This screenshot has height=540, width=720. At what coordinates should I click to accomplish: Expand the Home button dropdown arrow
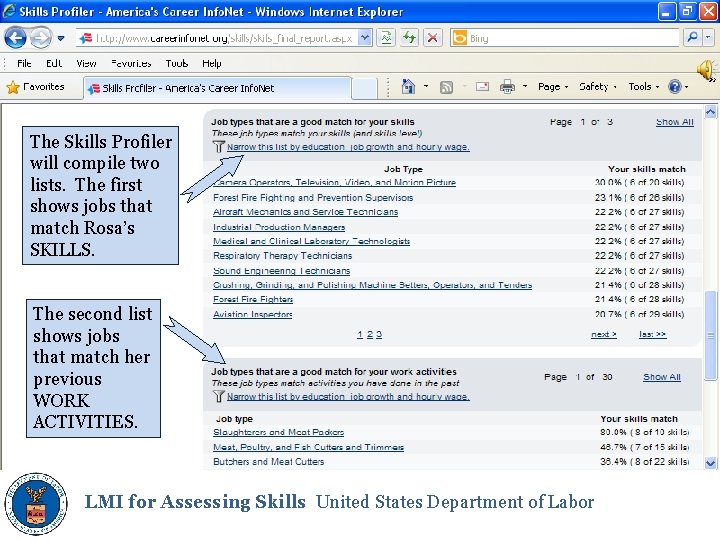point(426,86)
